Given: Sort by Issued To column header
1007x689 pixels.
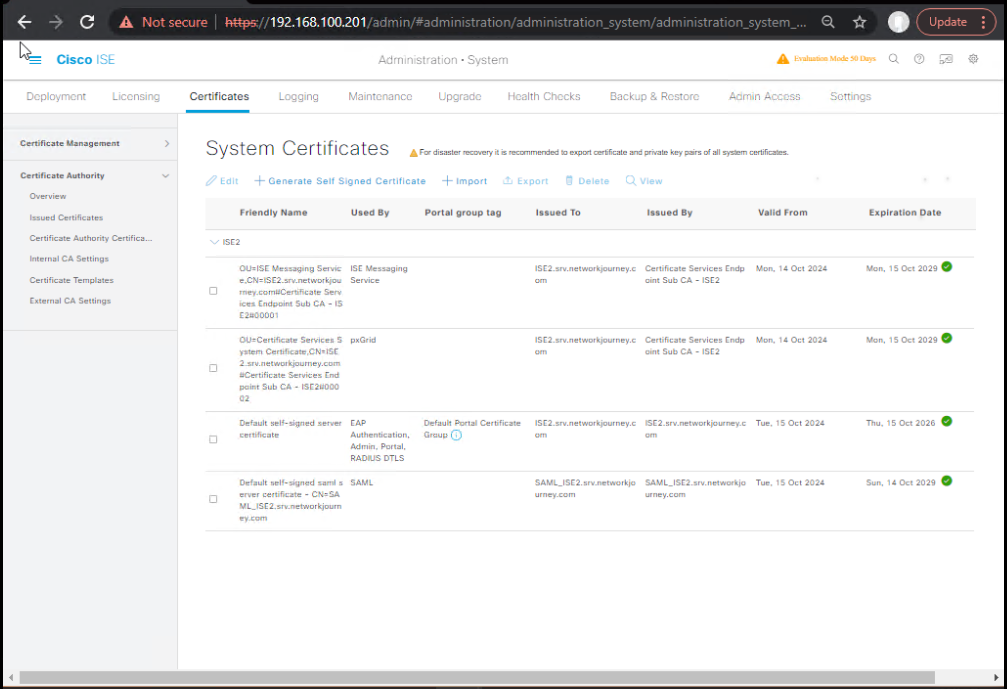Looking at the screenshot, I should click(x=558, y=213).
